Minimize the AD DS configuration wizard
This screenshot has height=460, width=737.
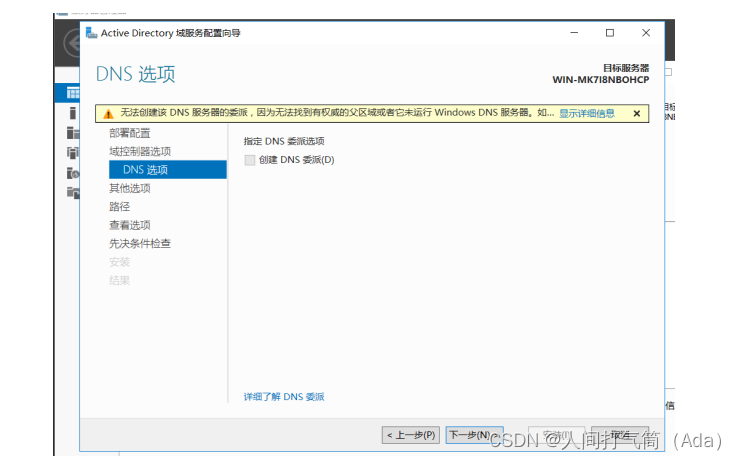coord(574,33)
